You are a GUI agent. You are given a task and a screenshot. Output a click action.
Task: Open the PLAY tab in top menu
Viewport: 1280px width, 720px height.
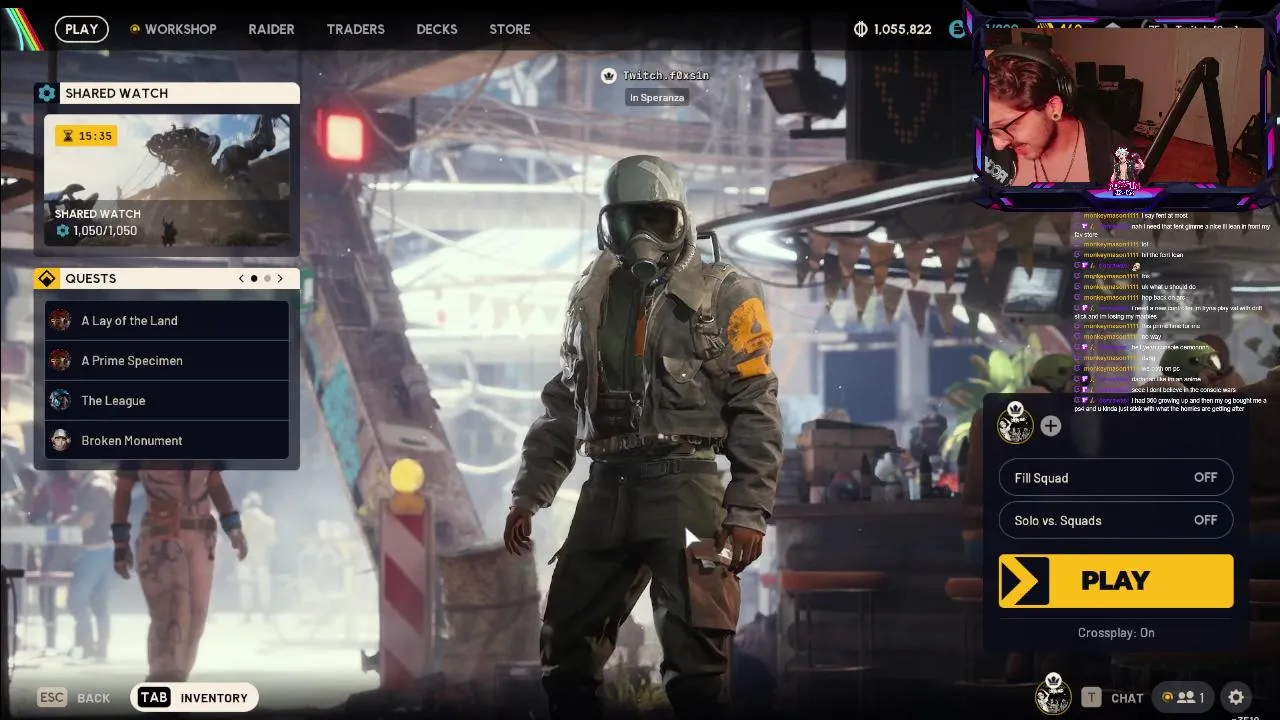click(82, 29)
